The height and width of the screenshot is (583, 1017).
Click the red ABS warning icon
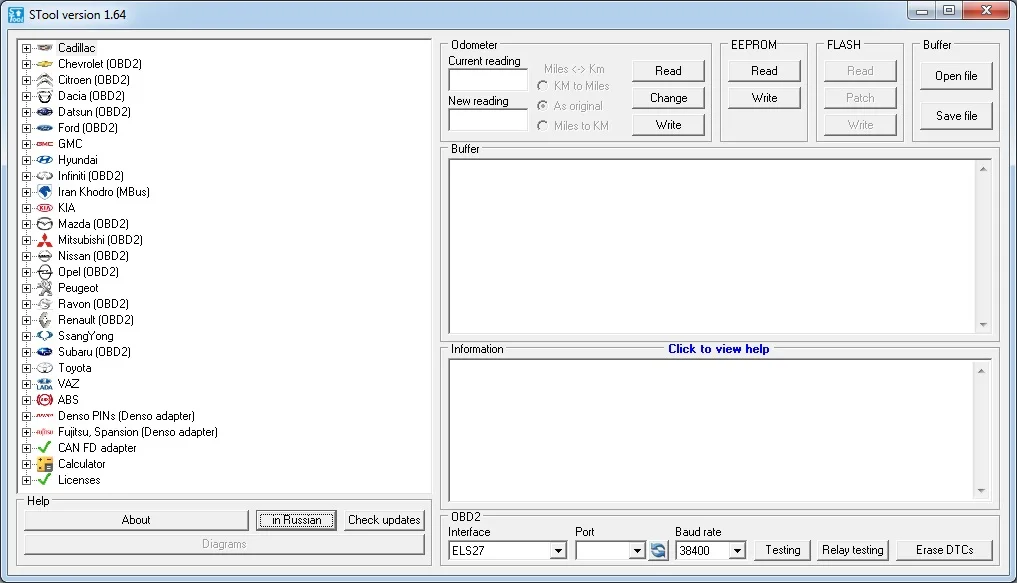click(x=44, y=400)
